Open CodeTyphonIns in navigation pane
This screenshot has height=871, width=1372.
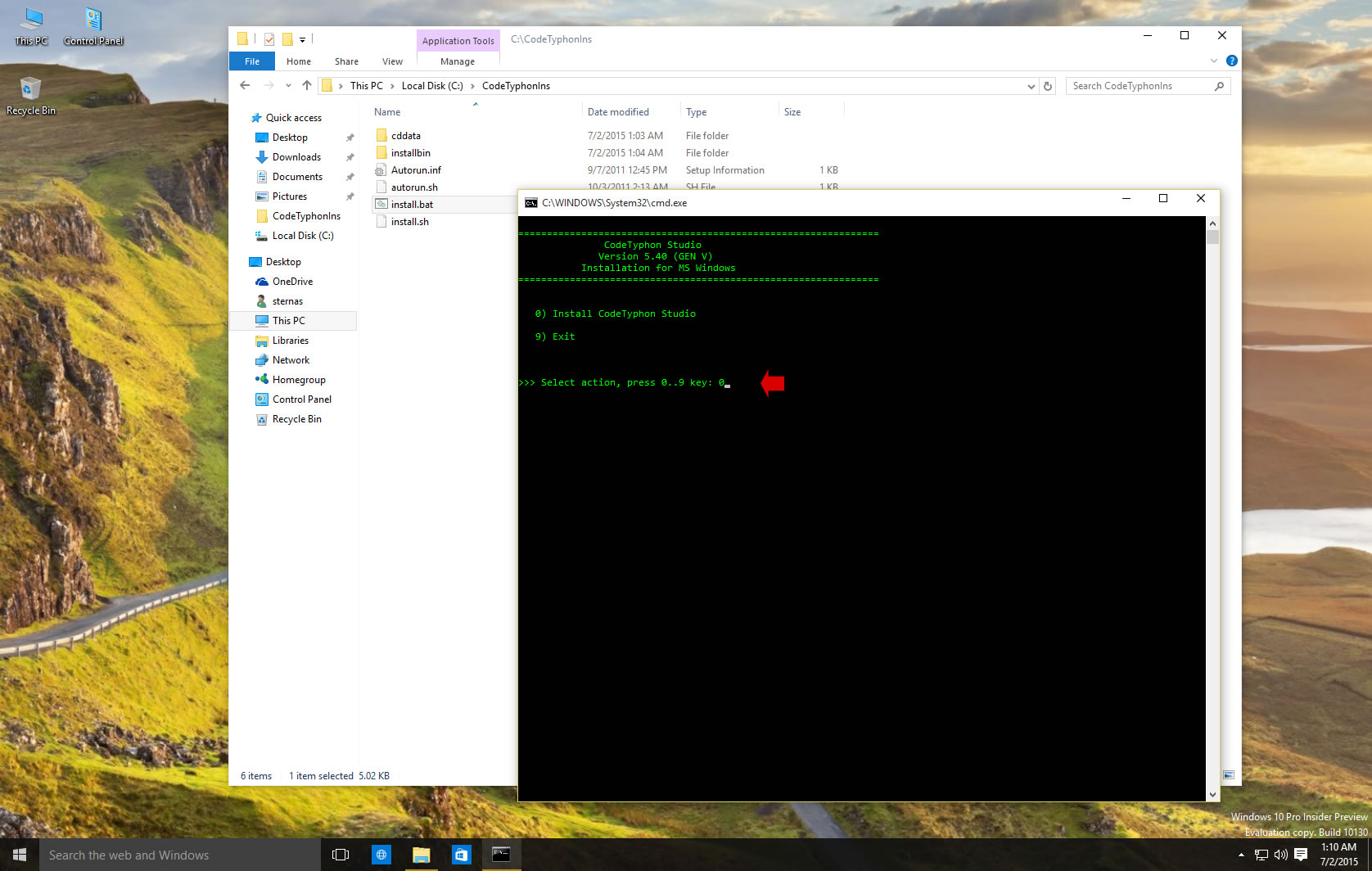click(306, 216)
